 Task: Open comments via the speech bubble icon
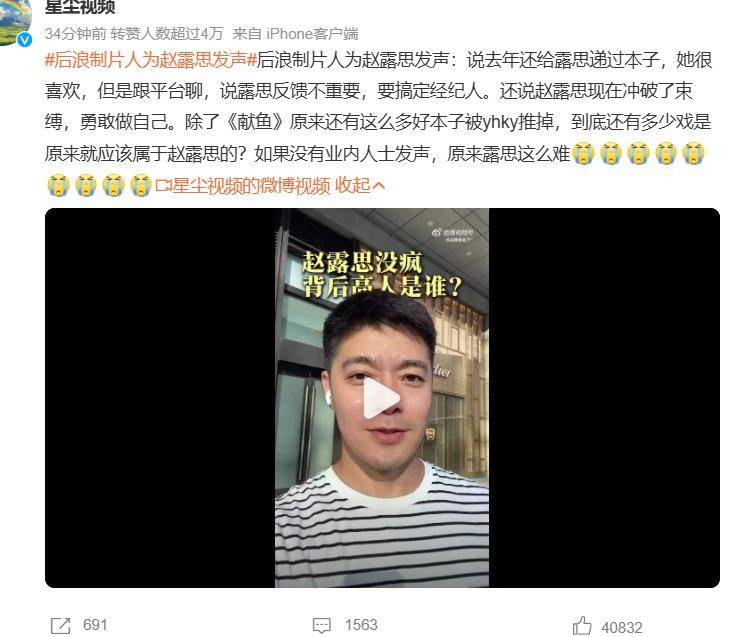(x=322, y=626)
